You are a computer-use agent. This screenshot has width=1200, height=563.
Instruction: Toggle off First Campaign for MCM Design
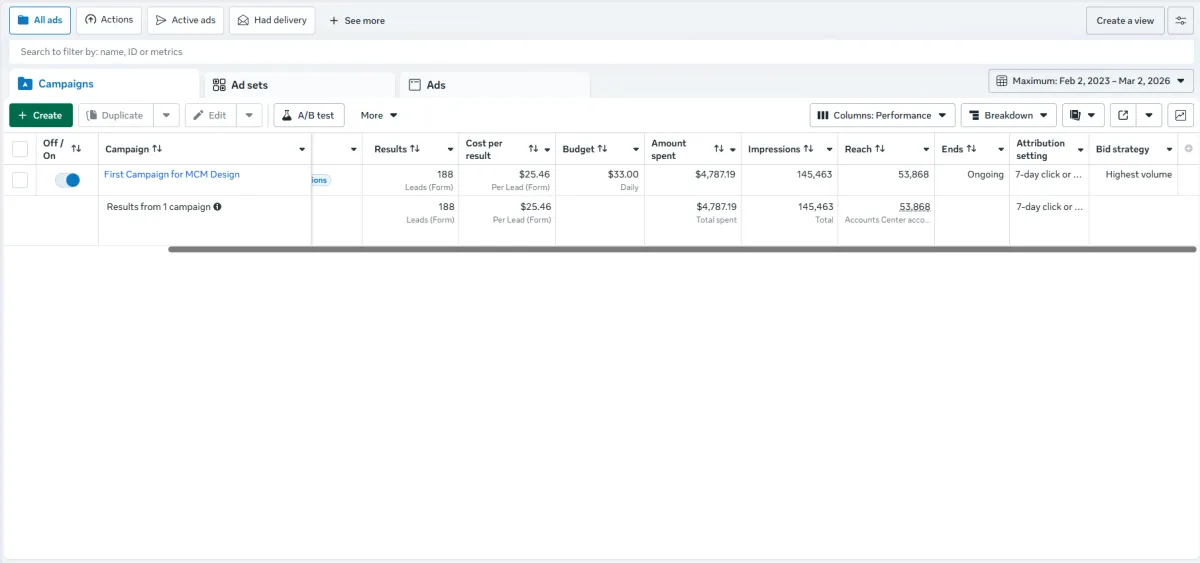click(x=67, y=180)
